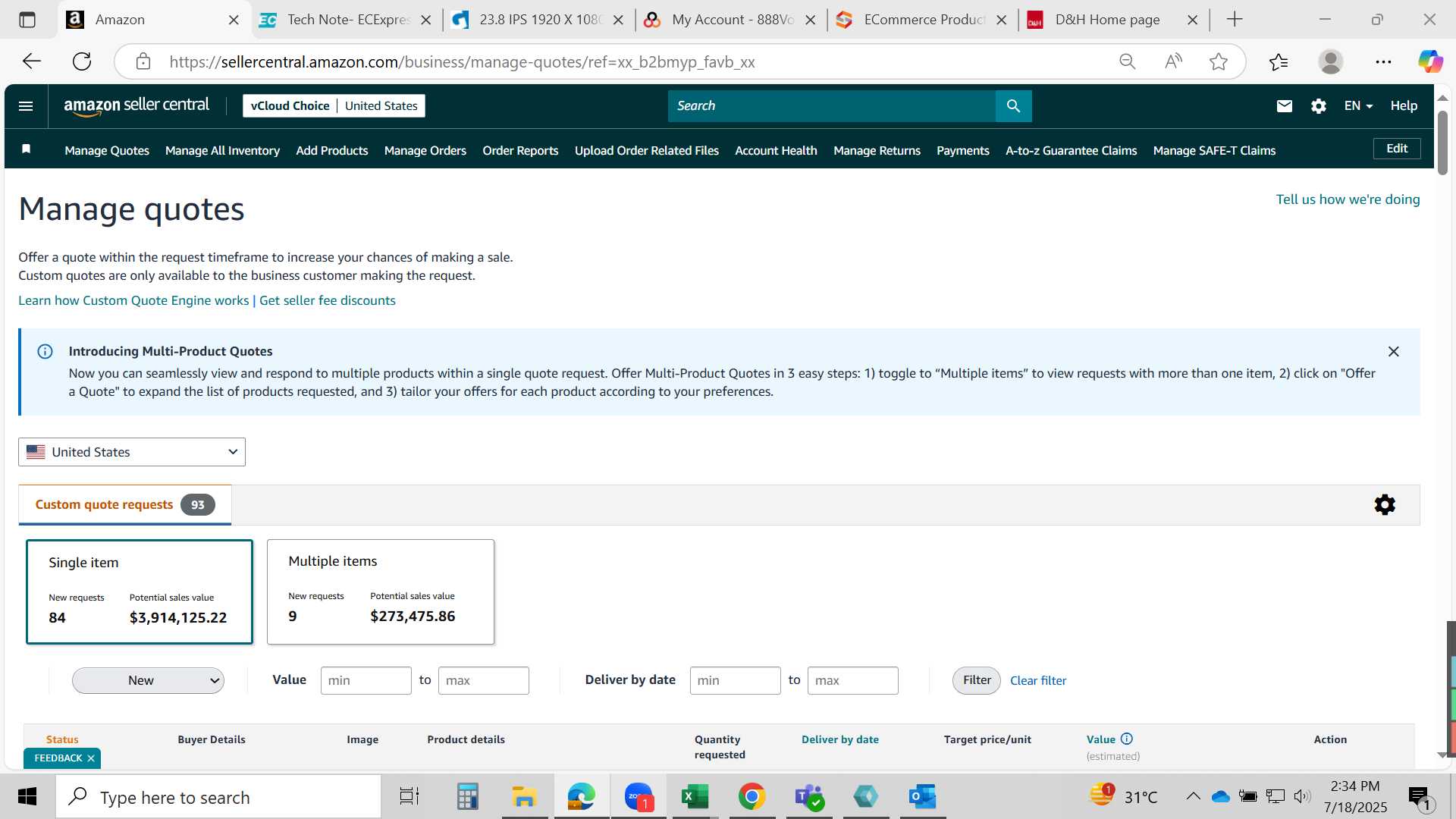Open Windows Start menu
This screenshot has height=819, width=1456.
click(27, 797)
